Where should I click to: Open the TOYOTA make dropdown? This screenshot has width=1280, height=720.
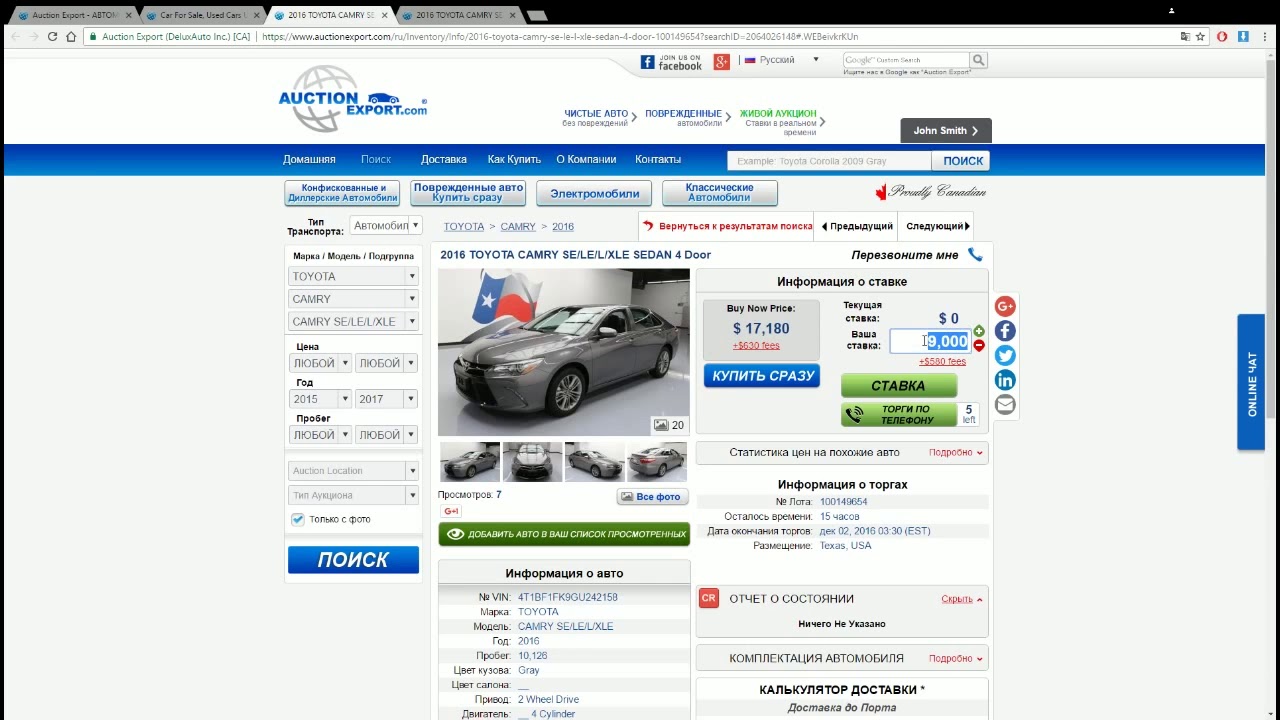353,276
